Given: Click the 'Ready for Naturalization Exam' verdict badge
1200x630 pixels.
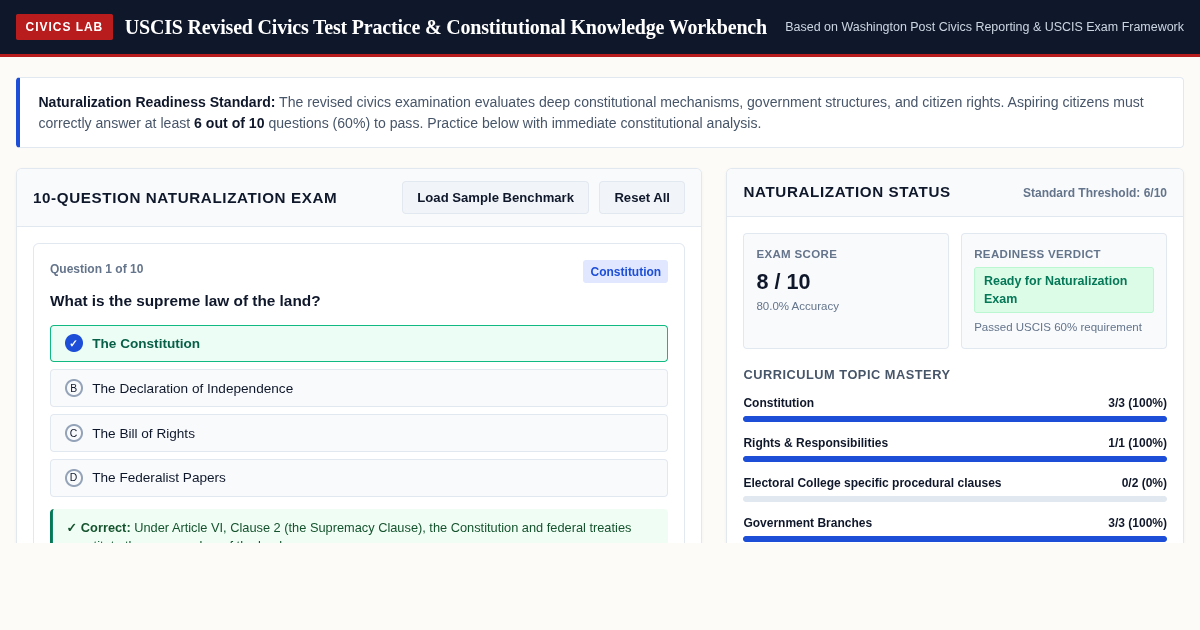Looking at the screenshot, I should (1064, 290).
